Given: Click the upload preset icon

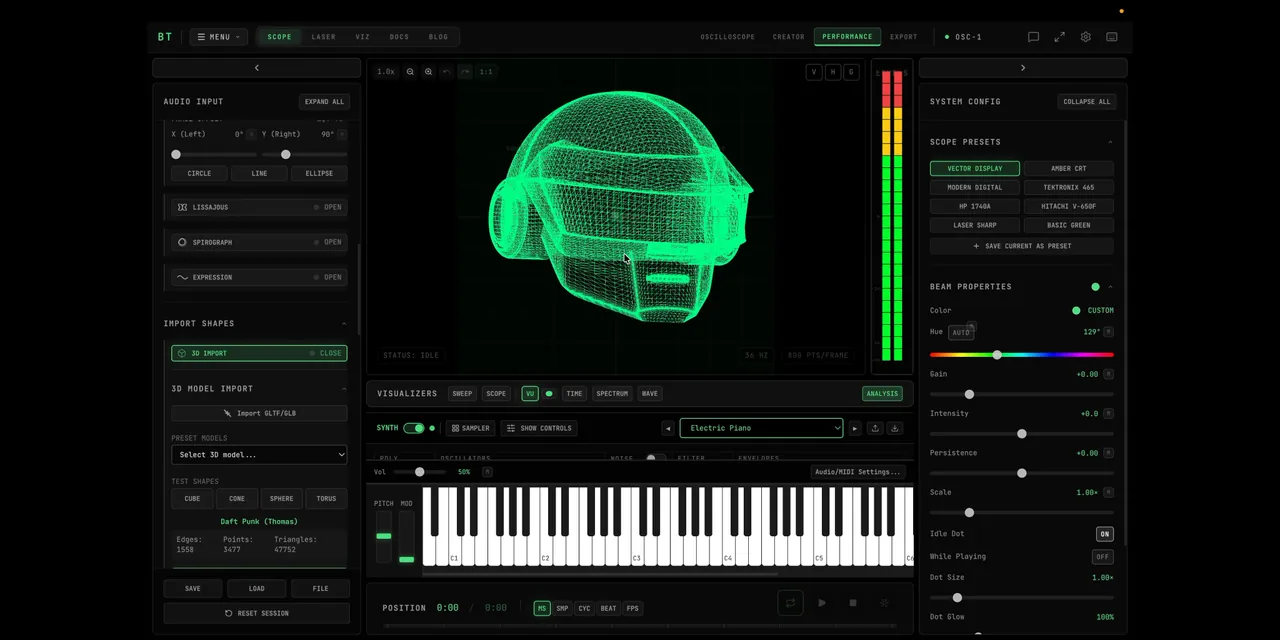Looking at the screenshot, I should click(x=875, y=428).
